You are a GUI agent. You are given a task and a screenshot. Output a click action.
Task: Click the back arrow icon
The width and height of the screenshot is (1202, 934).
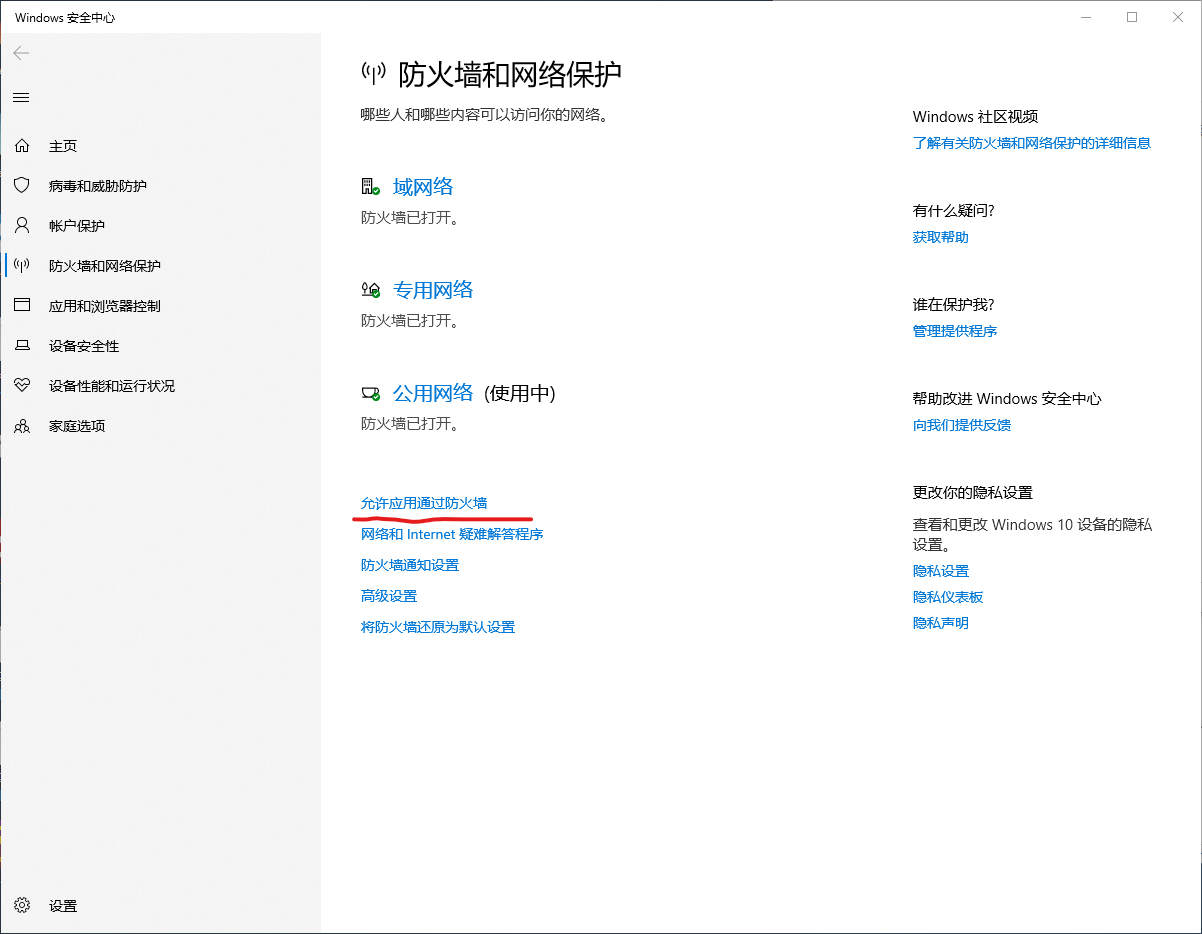coord(21,53)
